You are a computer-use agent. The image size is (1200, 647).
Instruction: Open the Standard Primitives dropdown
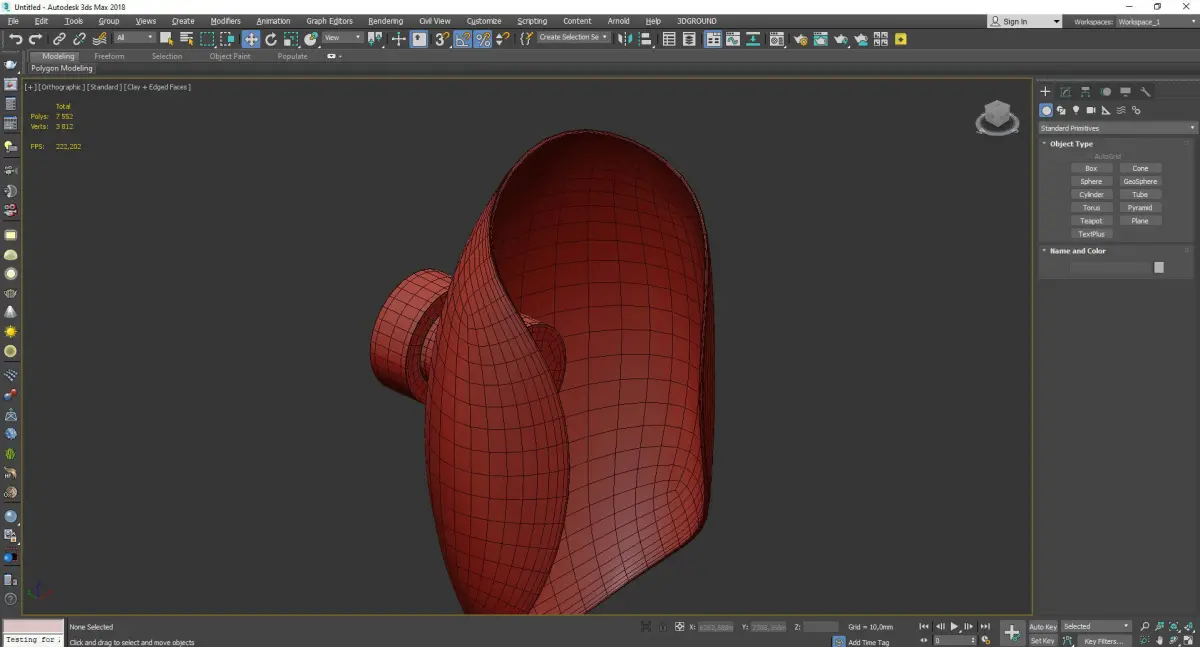[x=1117, y=128]
